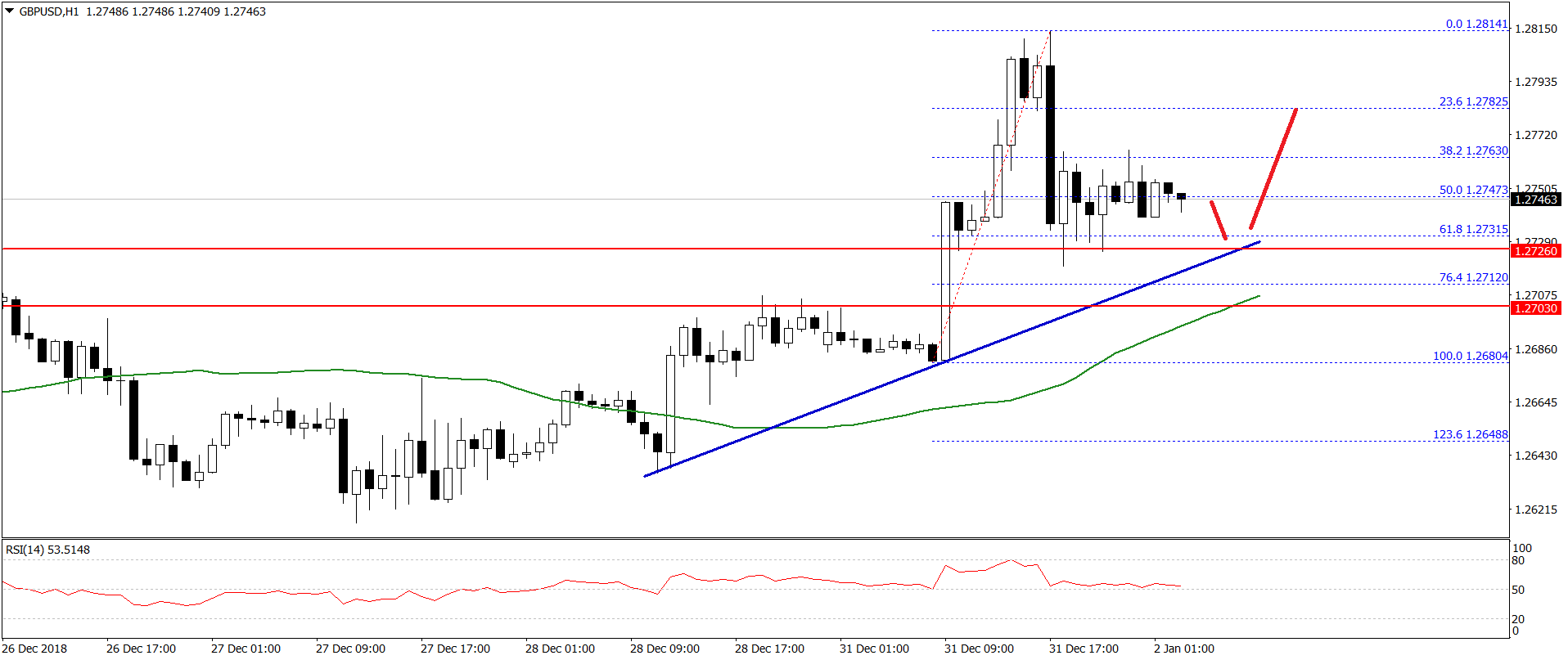Select the 38.2 1.27630 Fibonacci level label

tap(1473, 150)
